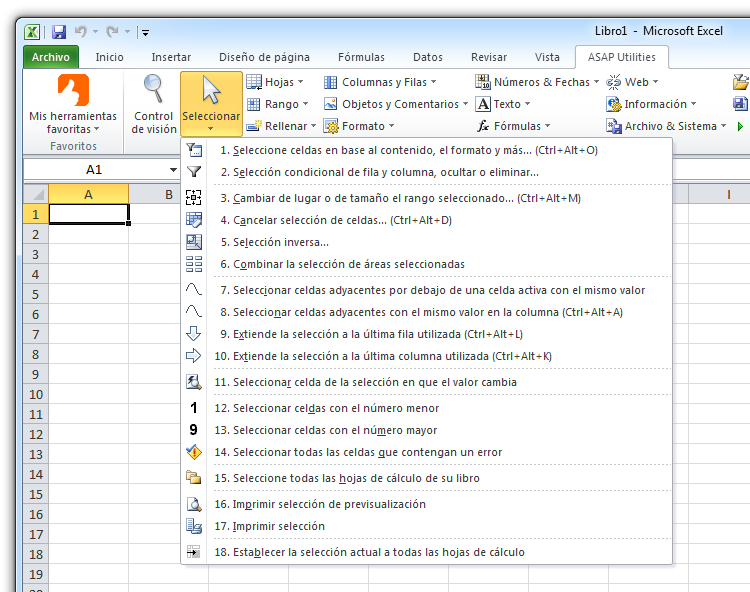Screen dimensions: 750x592
Task: Select row 5 header
Action: coord(36,295)
